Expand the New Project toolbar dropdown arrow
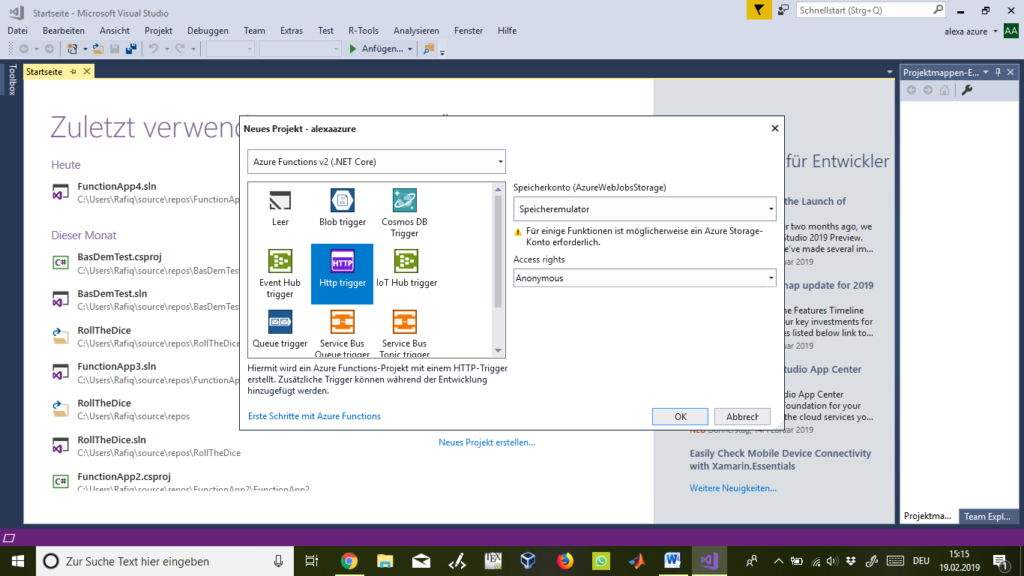 point(85,49)
